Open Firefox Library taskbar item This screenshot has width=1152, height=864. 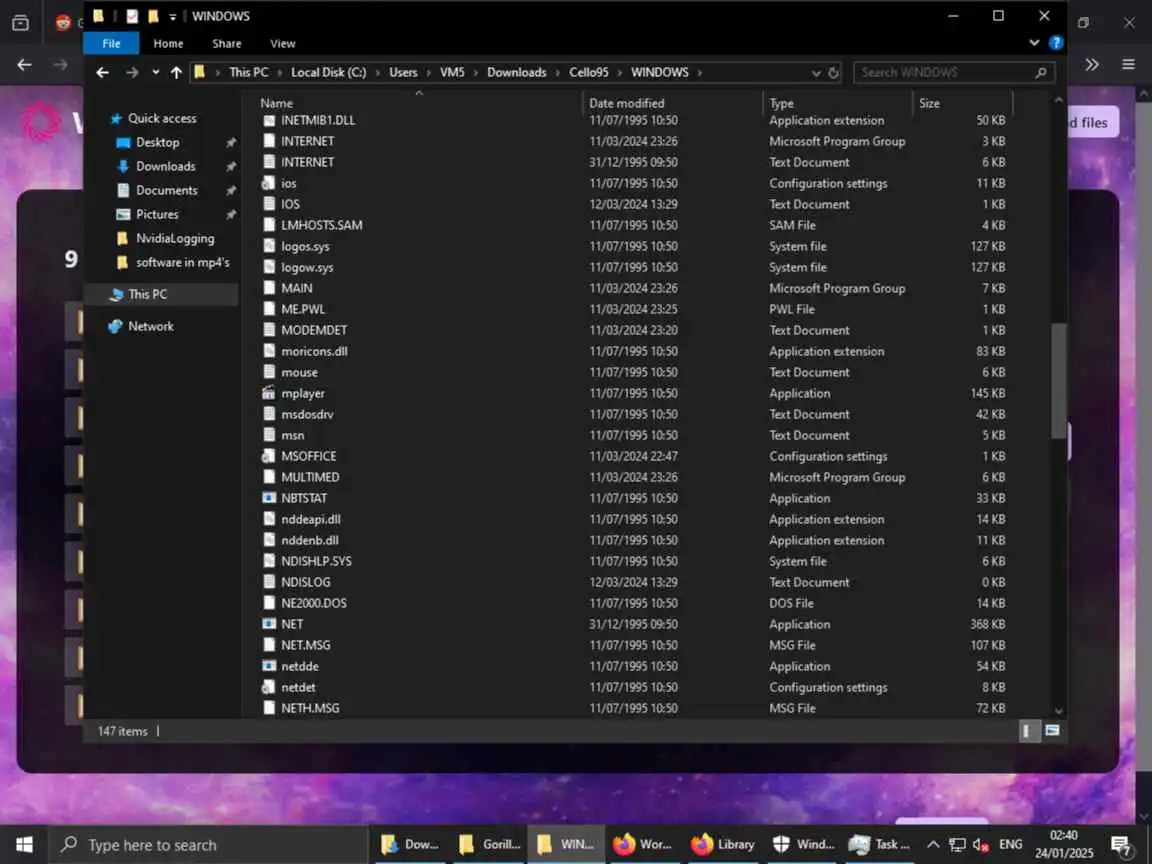(x=722, y=845)
